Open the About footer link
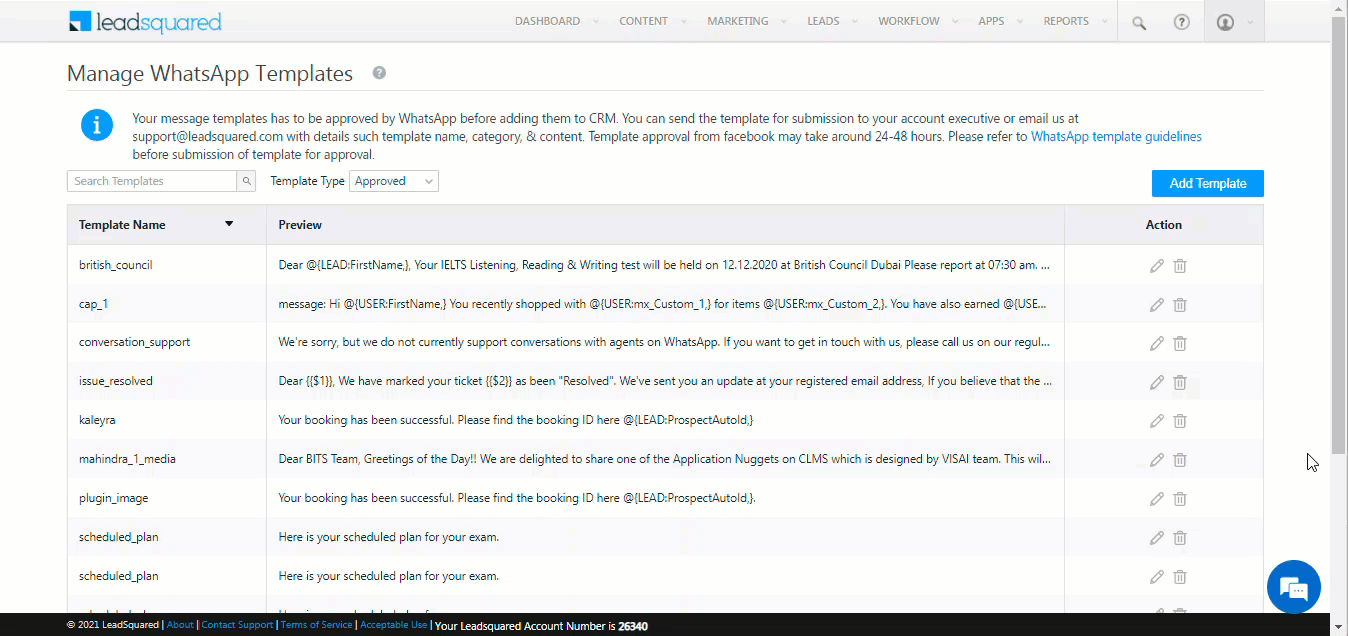 (x=180, y=625)
